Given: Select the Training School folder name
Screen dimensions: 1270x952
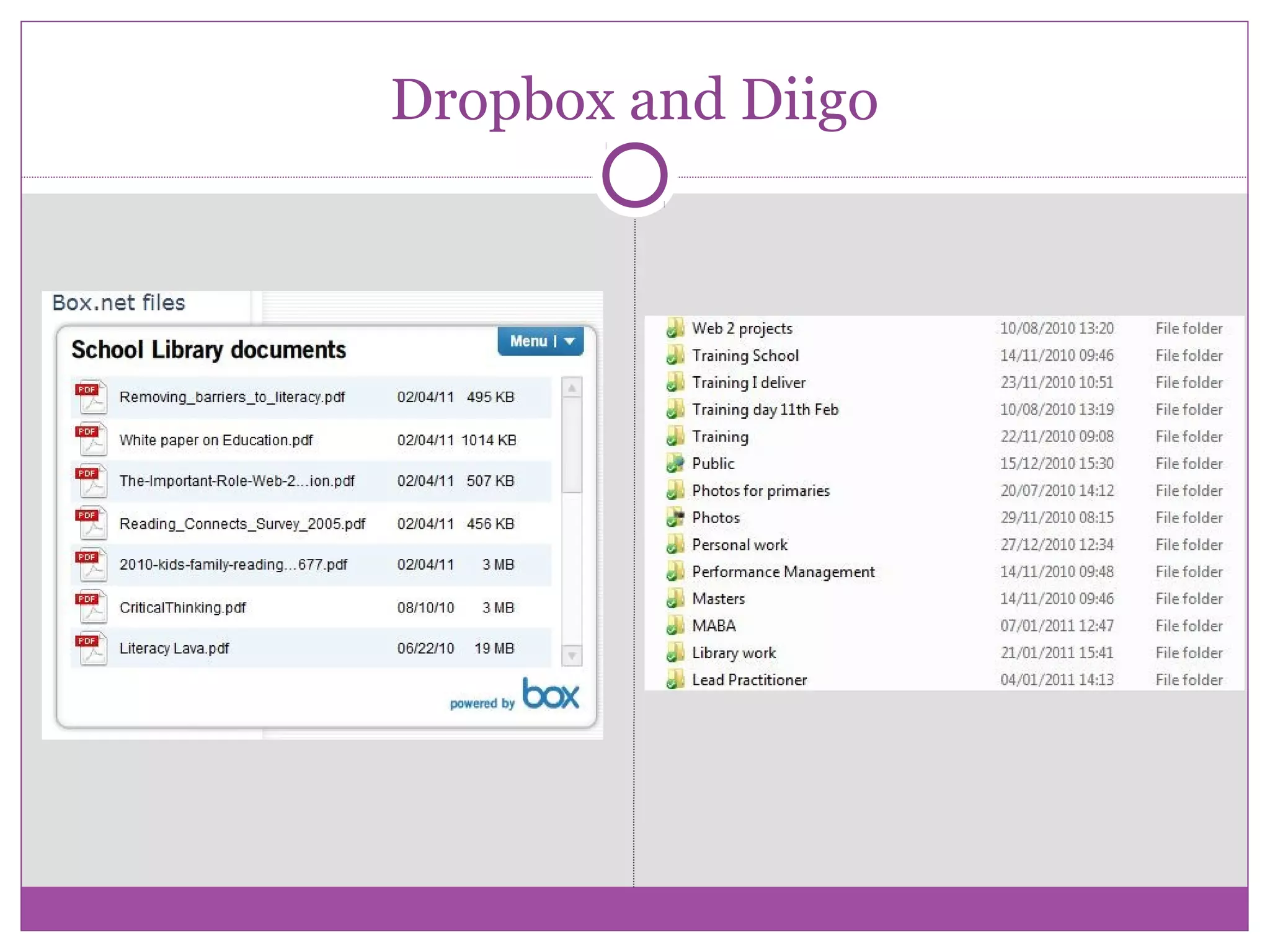Looking at the screenshot, I should coord(745,355).
